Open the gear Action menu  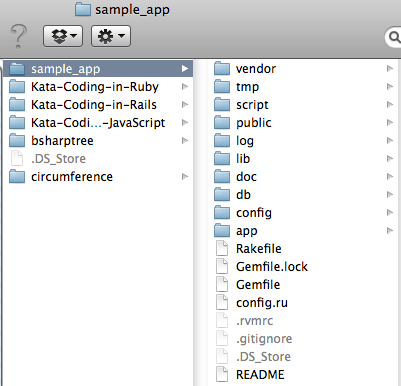pos(111,36)
